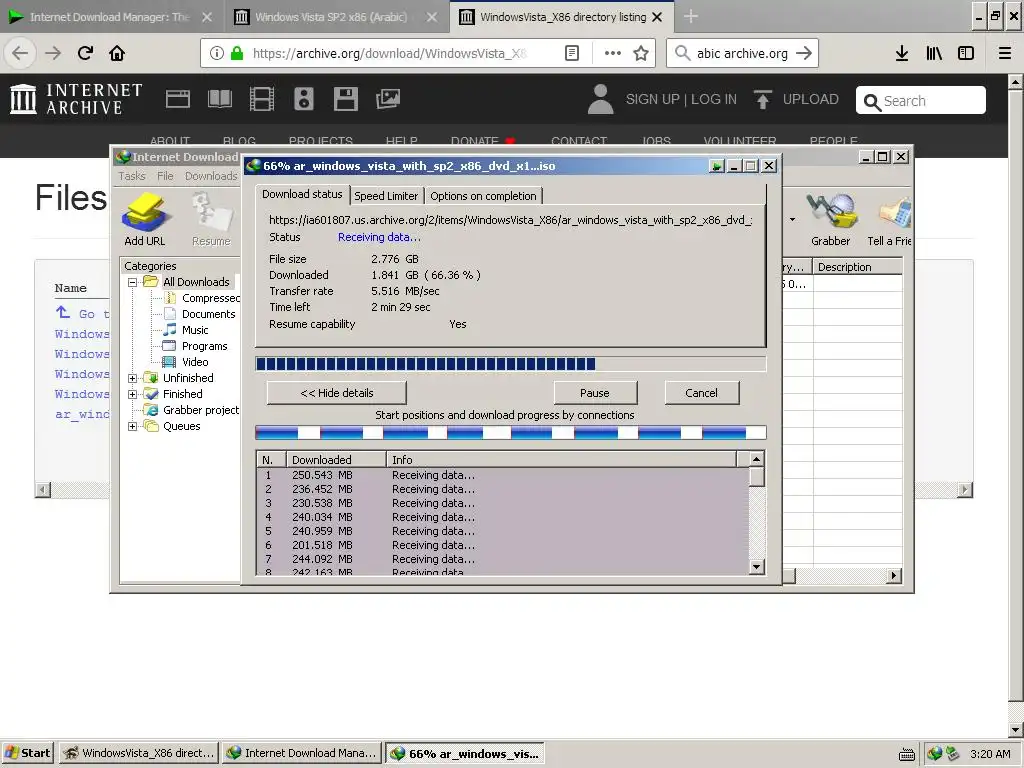
Task: Expand the Finished category
Action: [x=133, y=394]
